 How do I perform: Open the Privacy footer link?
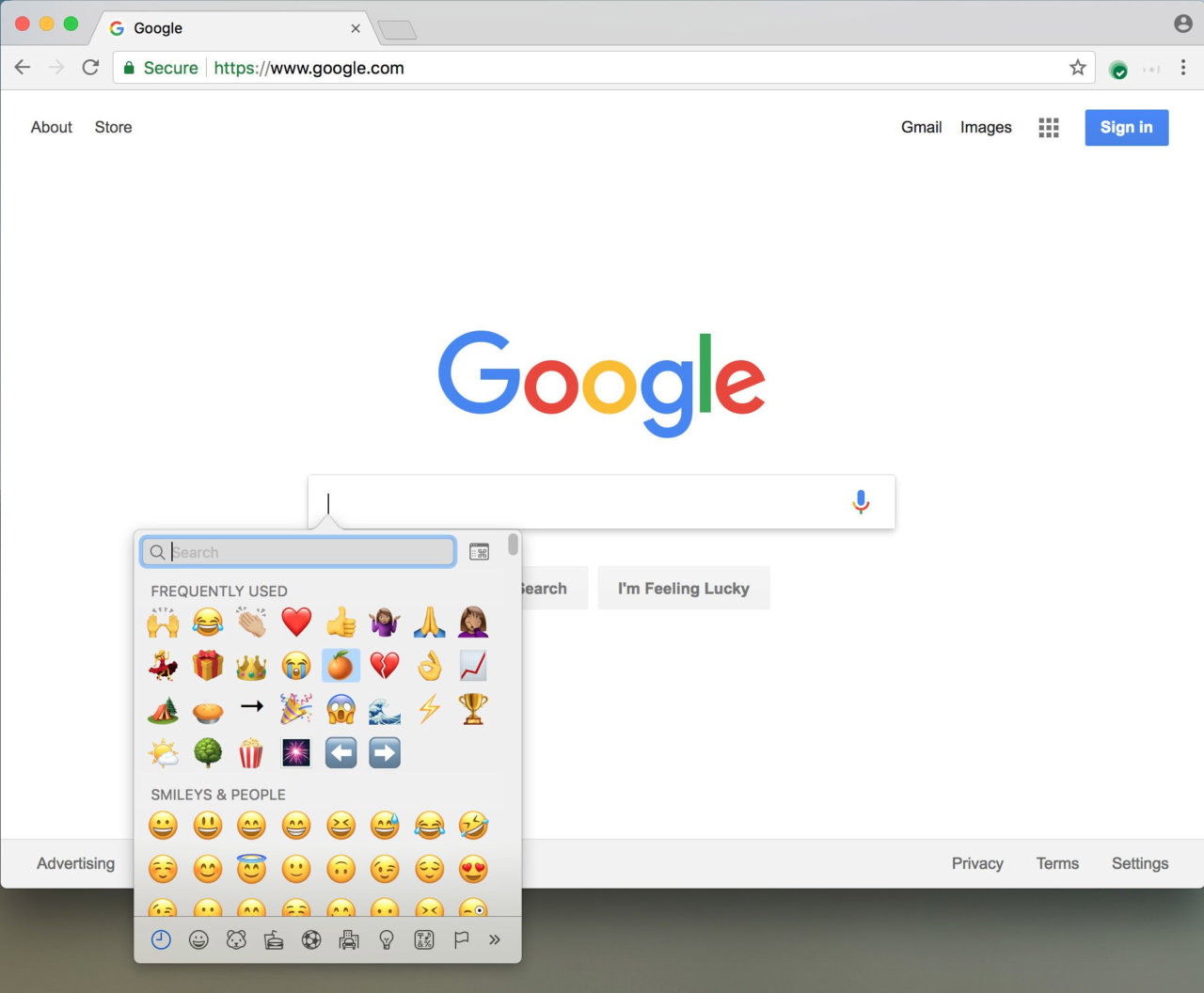tap(977, 863)
